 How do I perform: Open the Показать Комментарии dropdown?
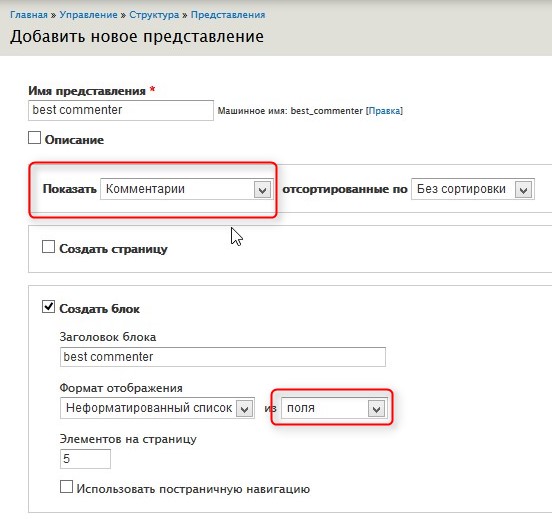point(187,189)
